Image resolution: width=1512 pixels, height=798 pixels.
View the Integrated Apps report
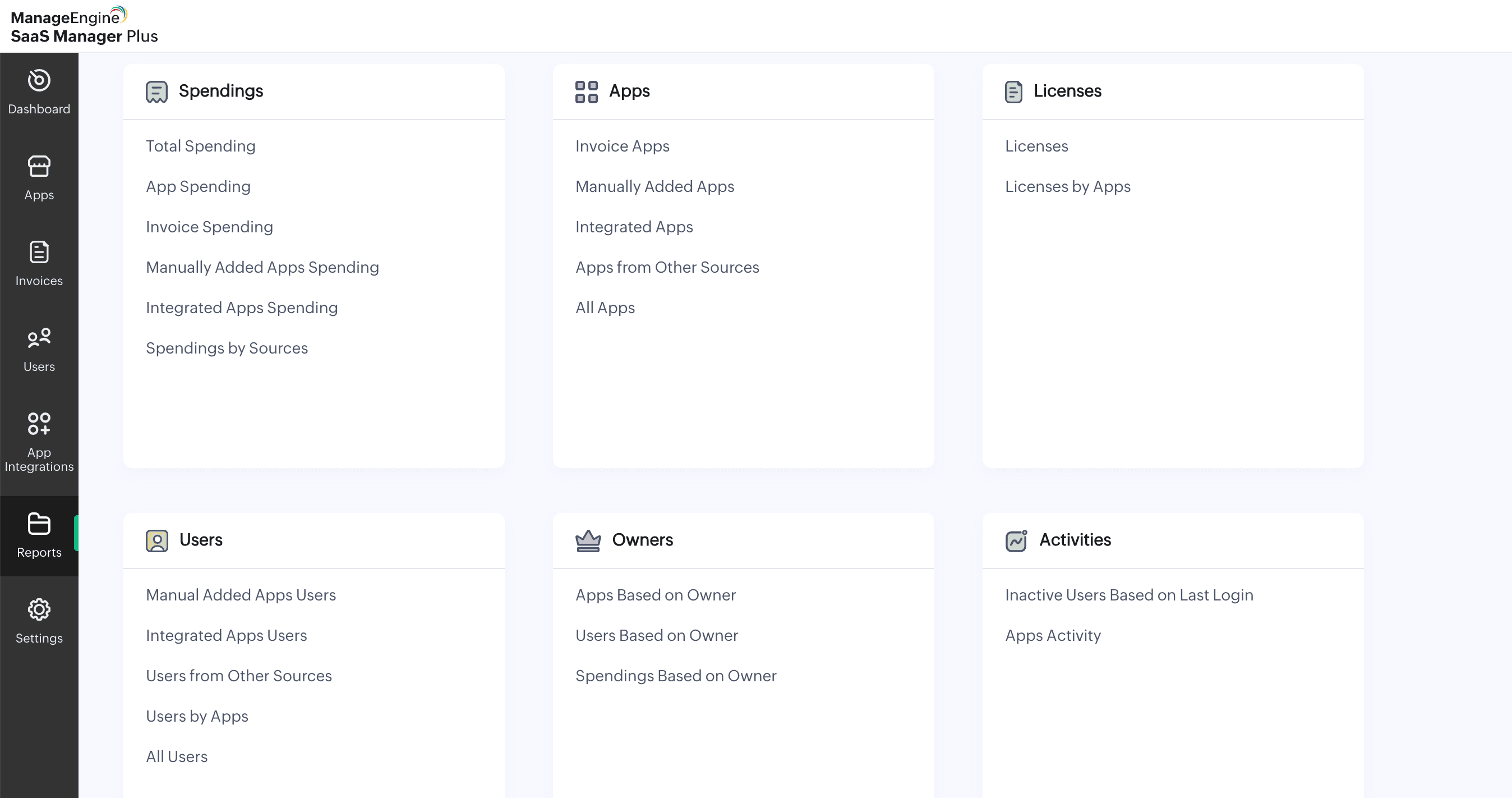(x=633, y=227)
